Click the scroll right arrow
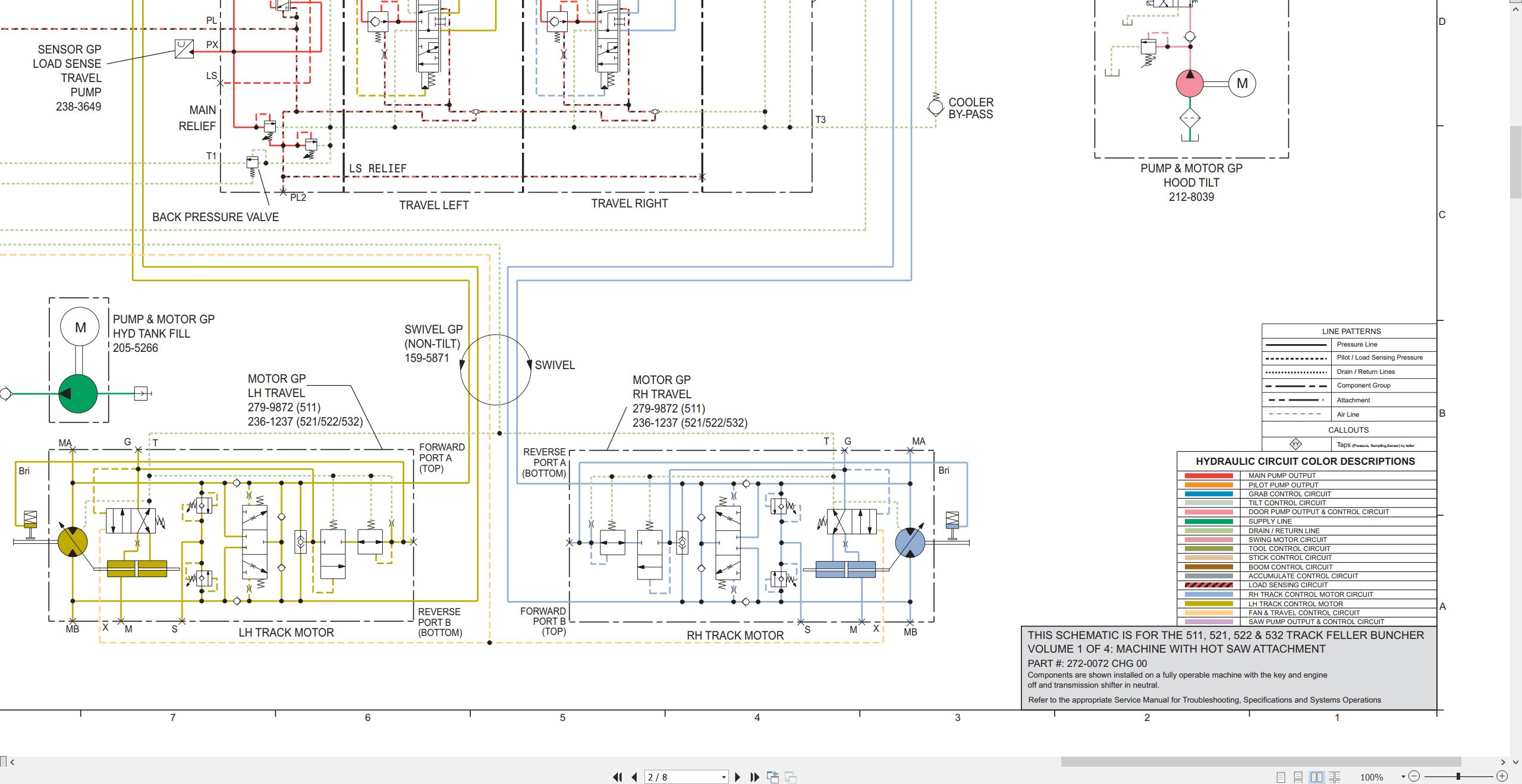This screenshot has width=1522, height=784. pos(1503,762)
